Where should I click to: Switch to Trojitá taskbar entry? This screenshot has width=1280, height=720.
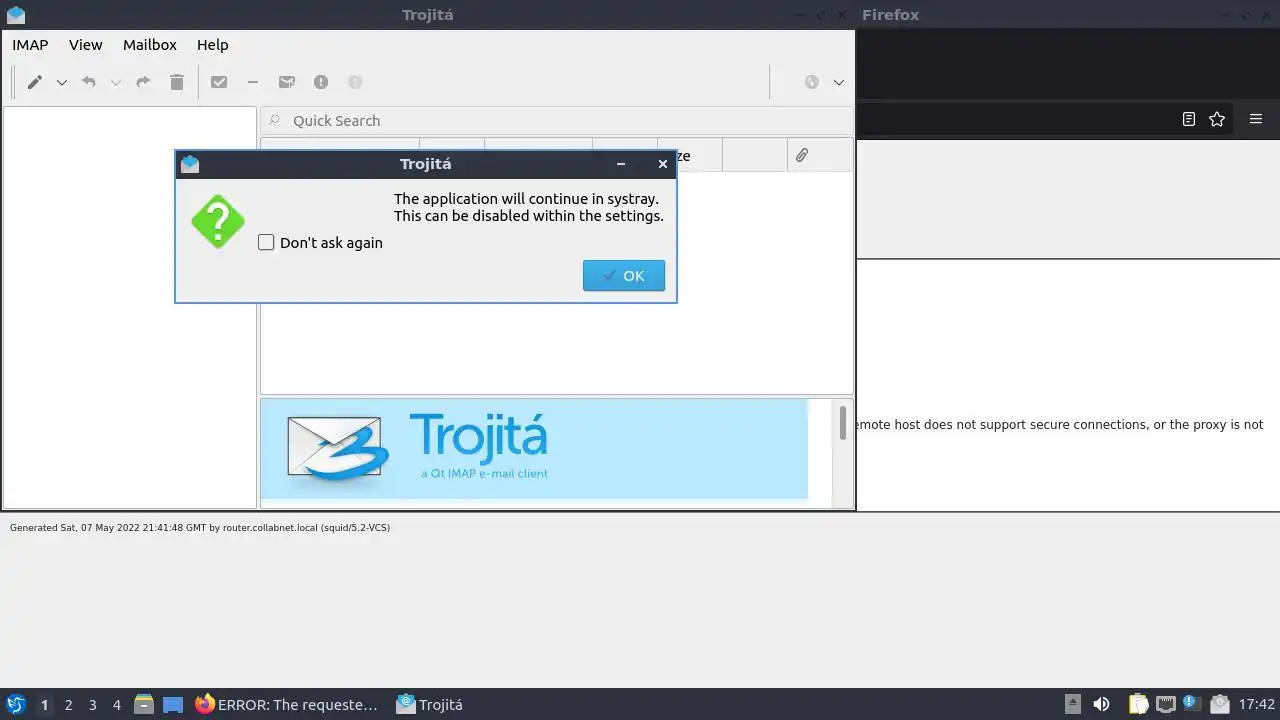click(430, 704)
